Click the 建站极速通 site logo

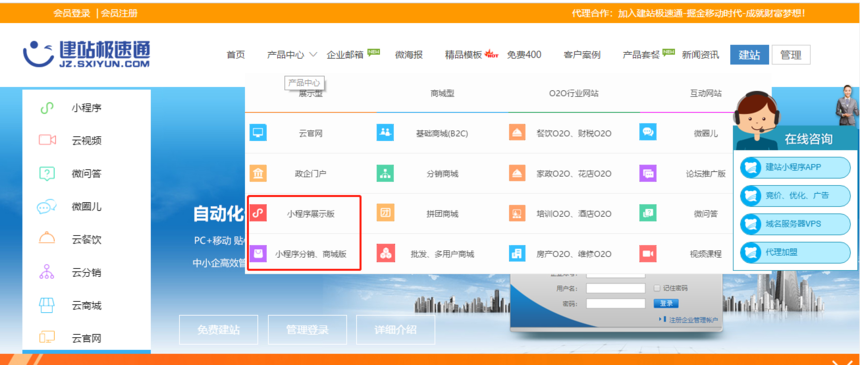(86, 54)
